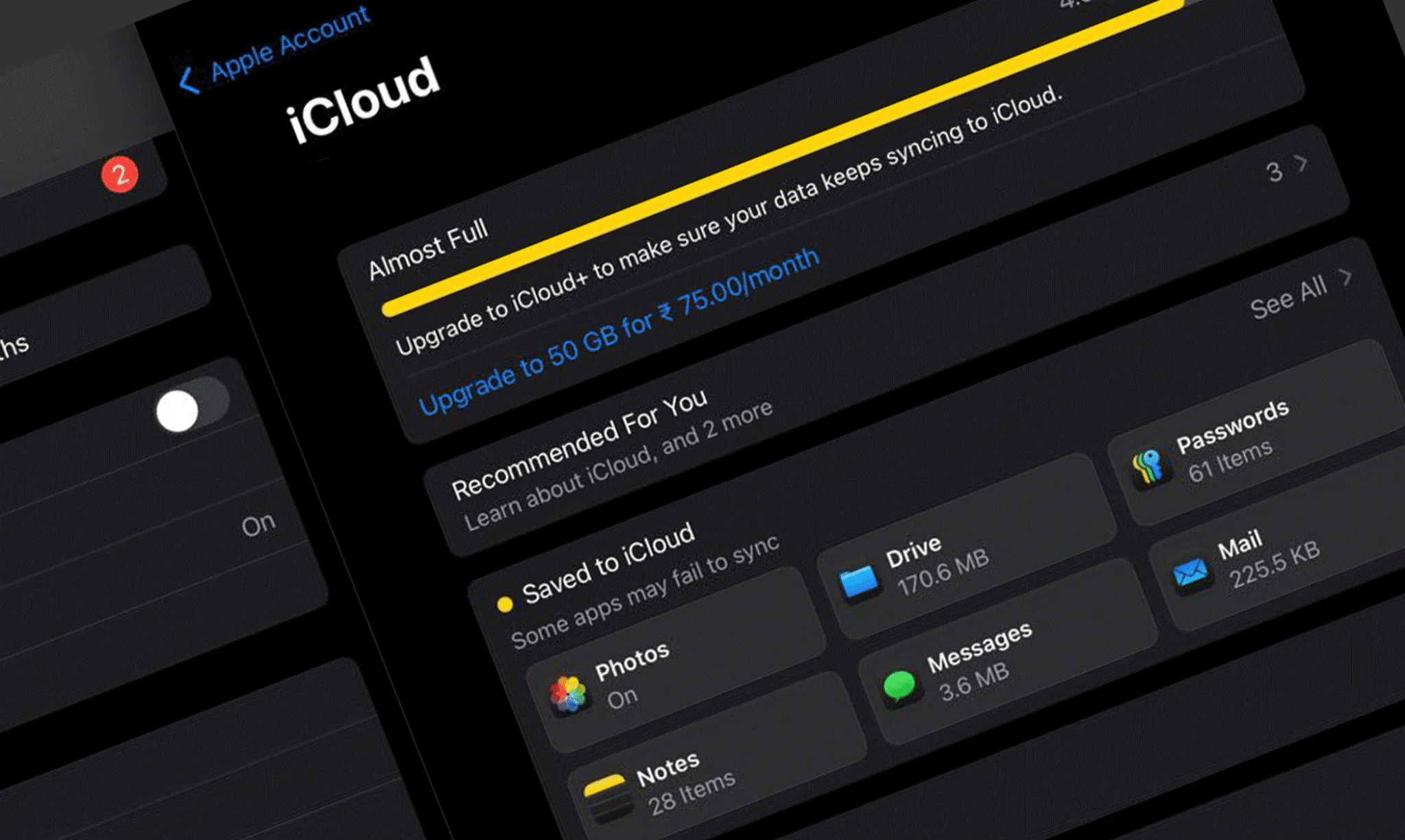Click the yellow sync warning dot

click(x=505, y=604)
